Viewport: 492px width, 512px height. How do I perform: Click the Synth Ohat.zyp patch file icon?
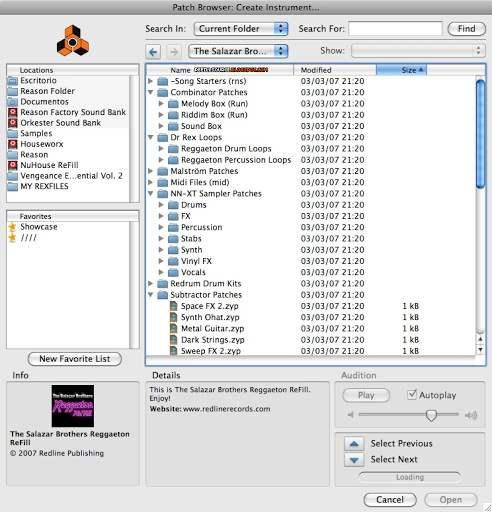173,317
